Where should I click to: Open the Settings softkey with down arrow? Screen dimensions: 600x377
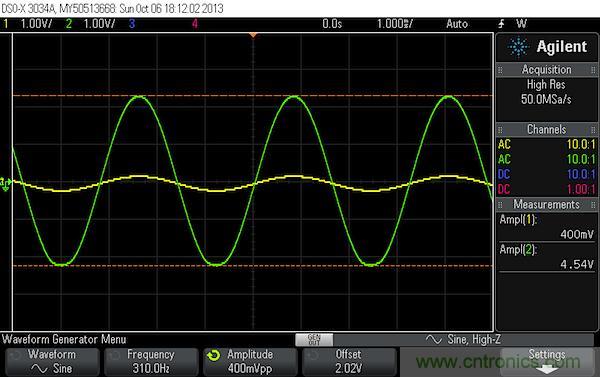(x=547, y=361)
